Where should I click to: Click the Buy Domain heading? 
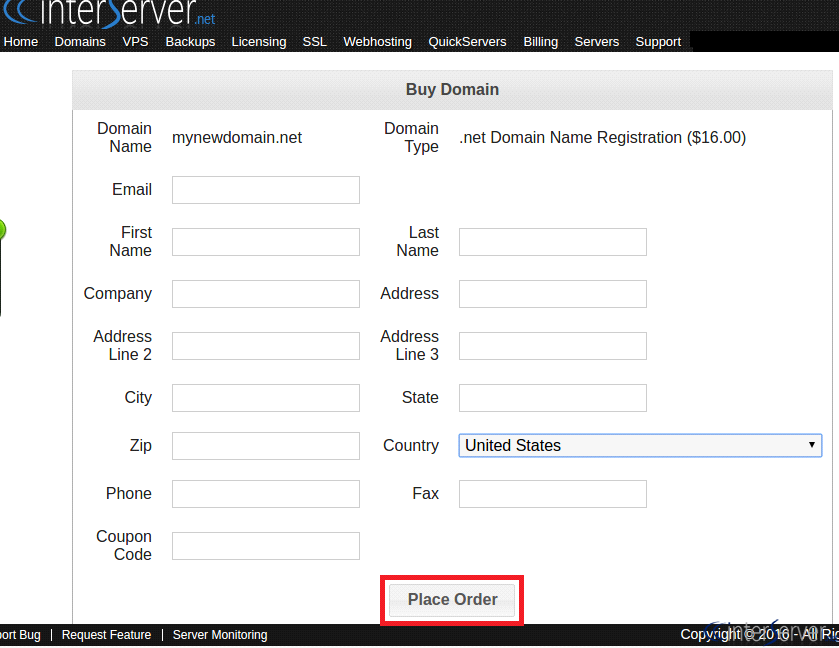click(x=452, y=89)
